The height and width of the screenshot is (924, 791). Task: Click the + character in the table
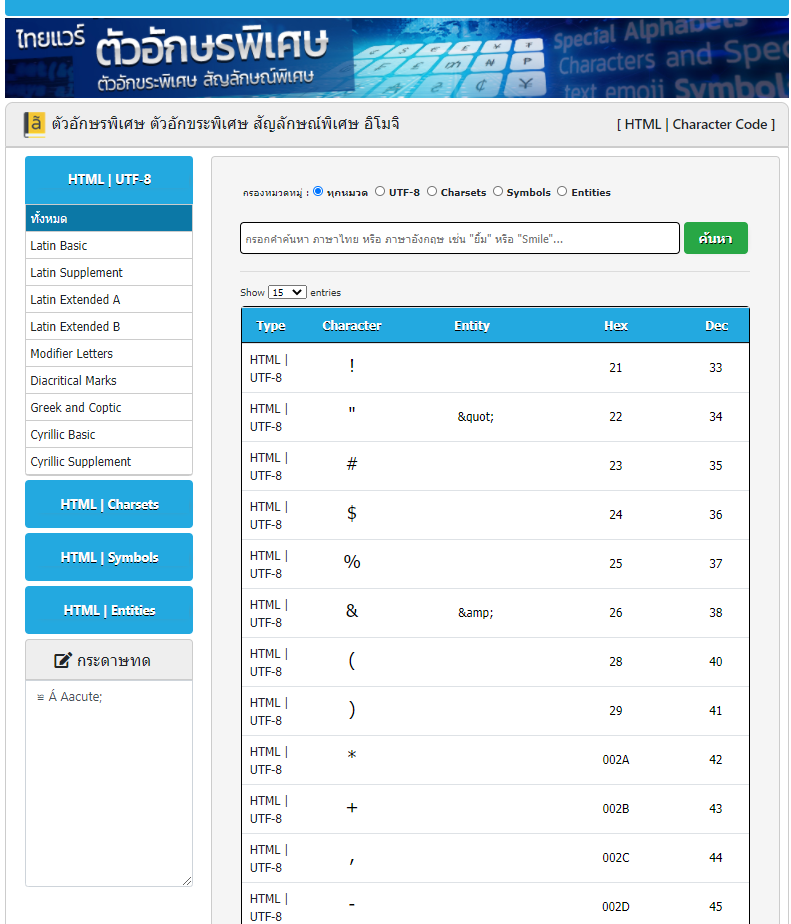pos(352,807)
